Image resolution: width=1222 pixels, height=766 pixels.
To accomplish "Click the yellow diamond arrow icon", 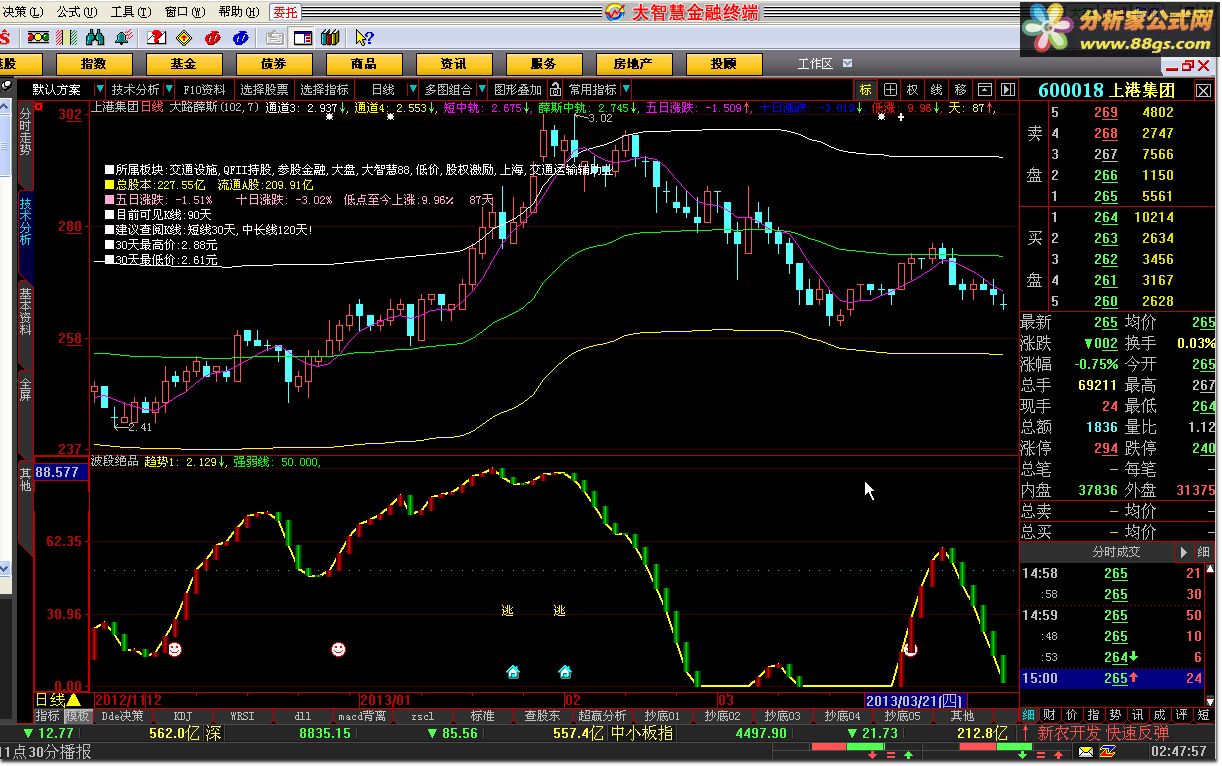I will [x=184, y=38].
